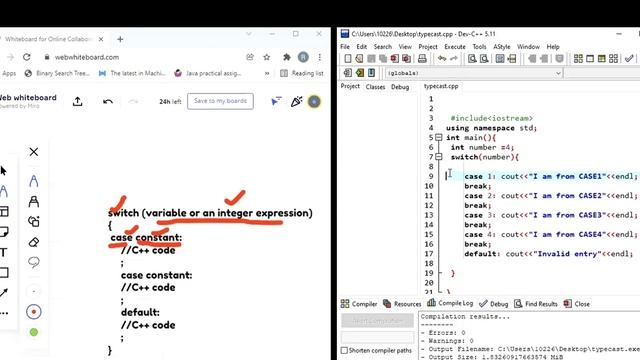Open the (globals) scope dropdown
The image size is (640, 360).
tap(474, 73)
